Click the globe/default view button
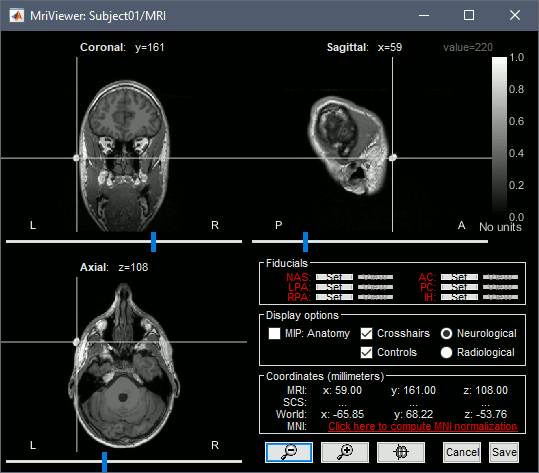Screen dimensions: 539x473 [401, 452]
